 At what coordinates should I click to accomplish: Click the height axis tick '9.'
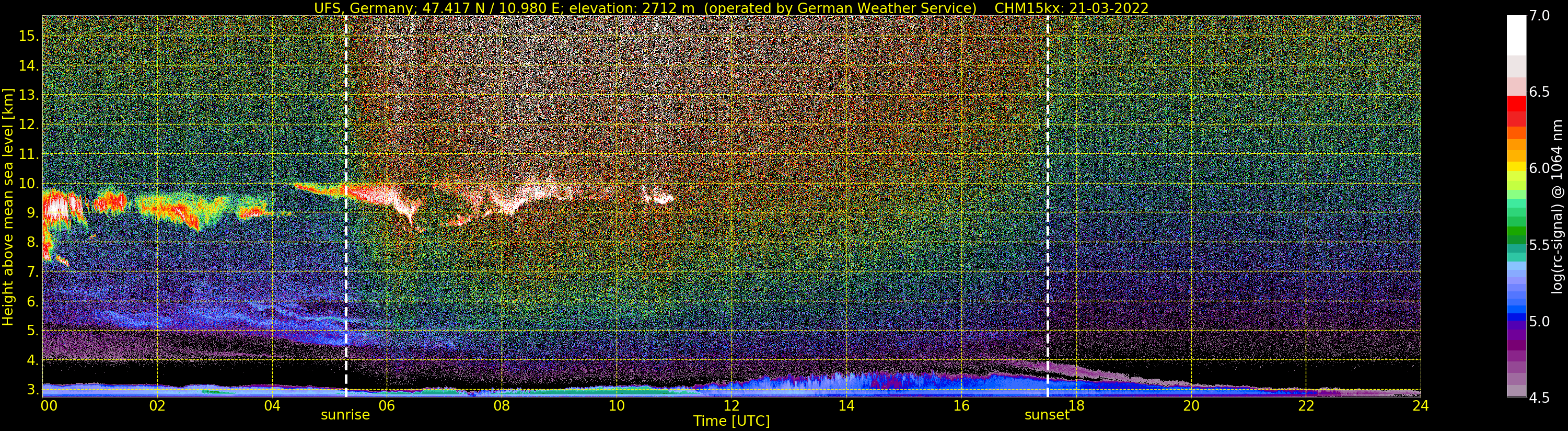[32, 213]
